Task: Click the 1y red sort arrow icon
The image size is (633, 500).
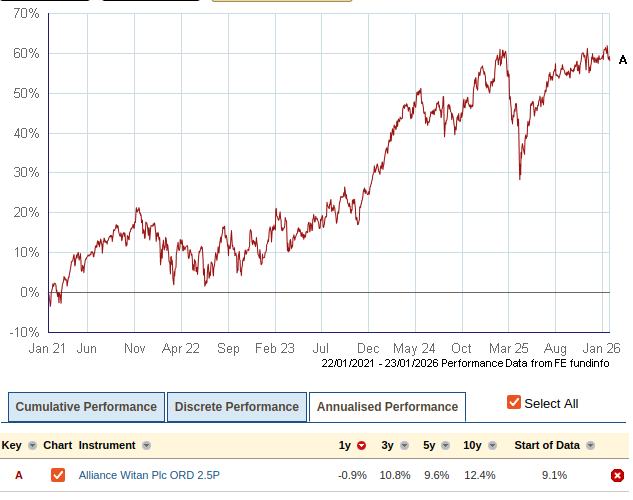Action: 362,446
